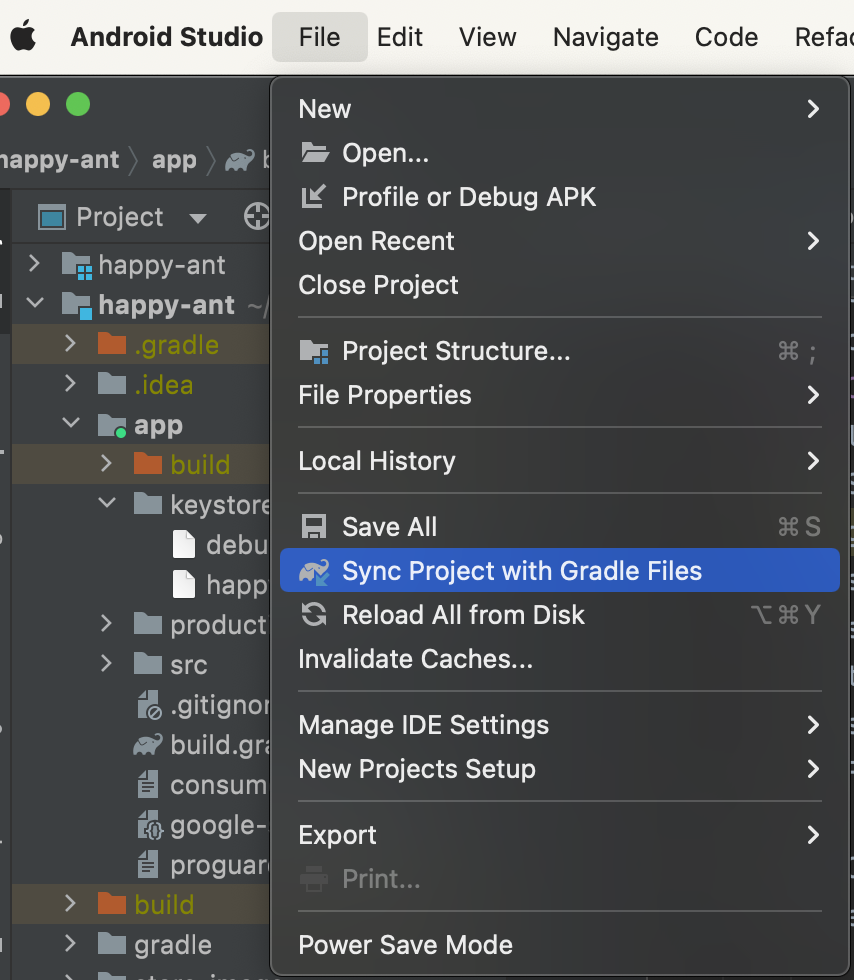Click the orange .gradle folder icon
The image size is (854, 980).
[113, 343]
